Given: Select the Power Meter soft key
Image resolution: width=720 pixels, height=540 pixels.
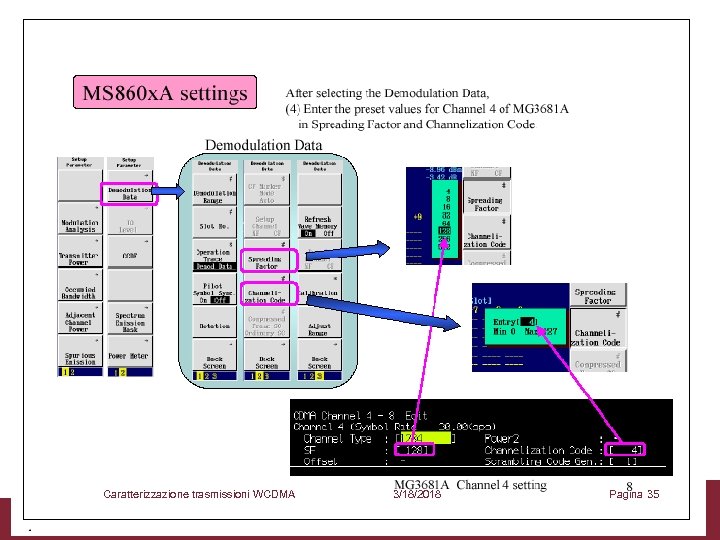Looking at the screenshot, I should coord(130,352).
